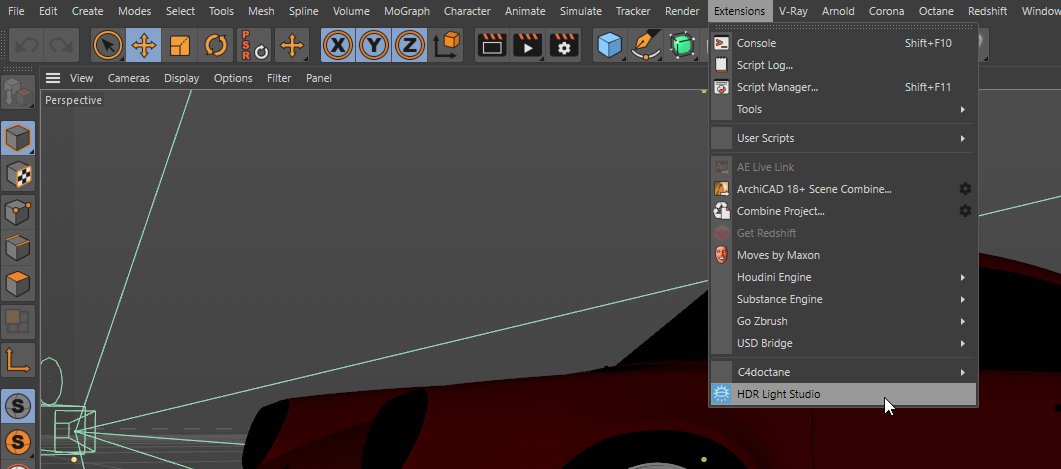Open Combine Project options gear
Image resolution: width=1061 pixels, height=469 pixels.
966,211
